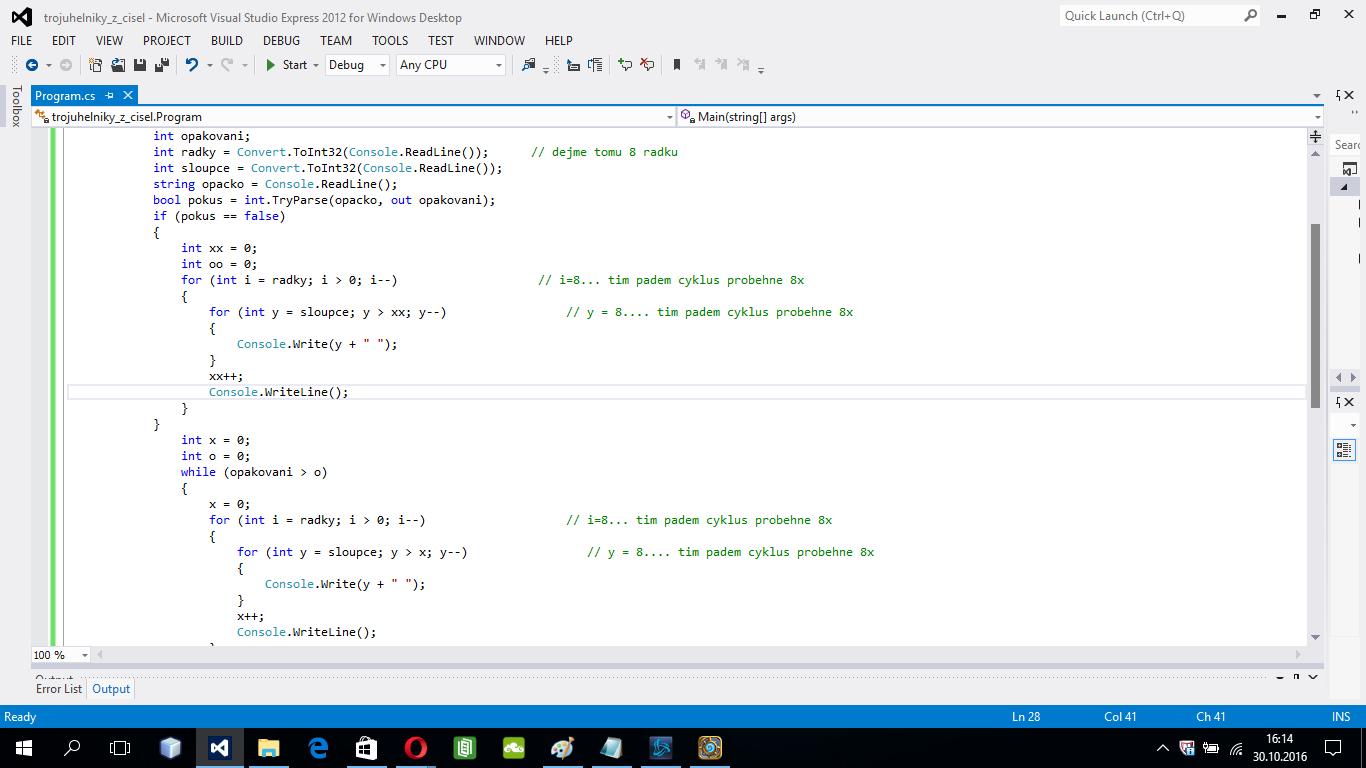The width and height of the screenshot is (1366, 768).
Task: Click the Save All toolbar icon
Action: [161, 65]
